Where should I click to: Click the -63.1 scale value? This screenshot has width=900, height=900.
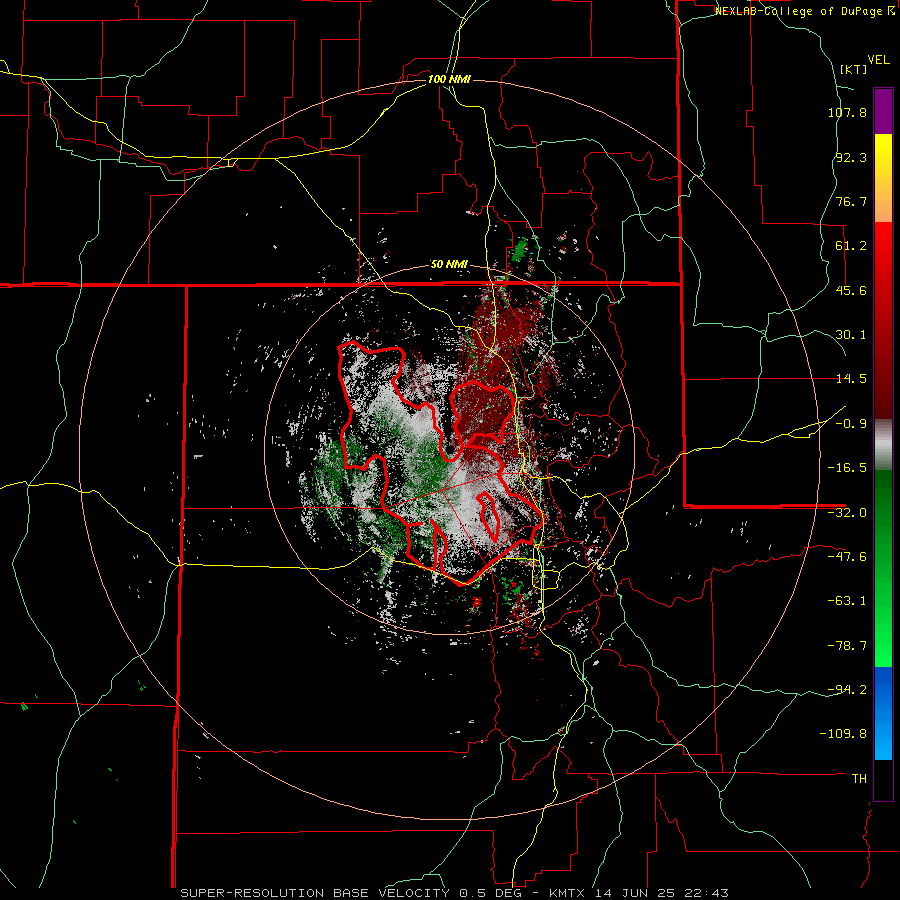(x=847, y=601)
